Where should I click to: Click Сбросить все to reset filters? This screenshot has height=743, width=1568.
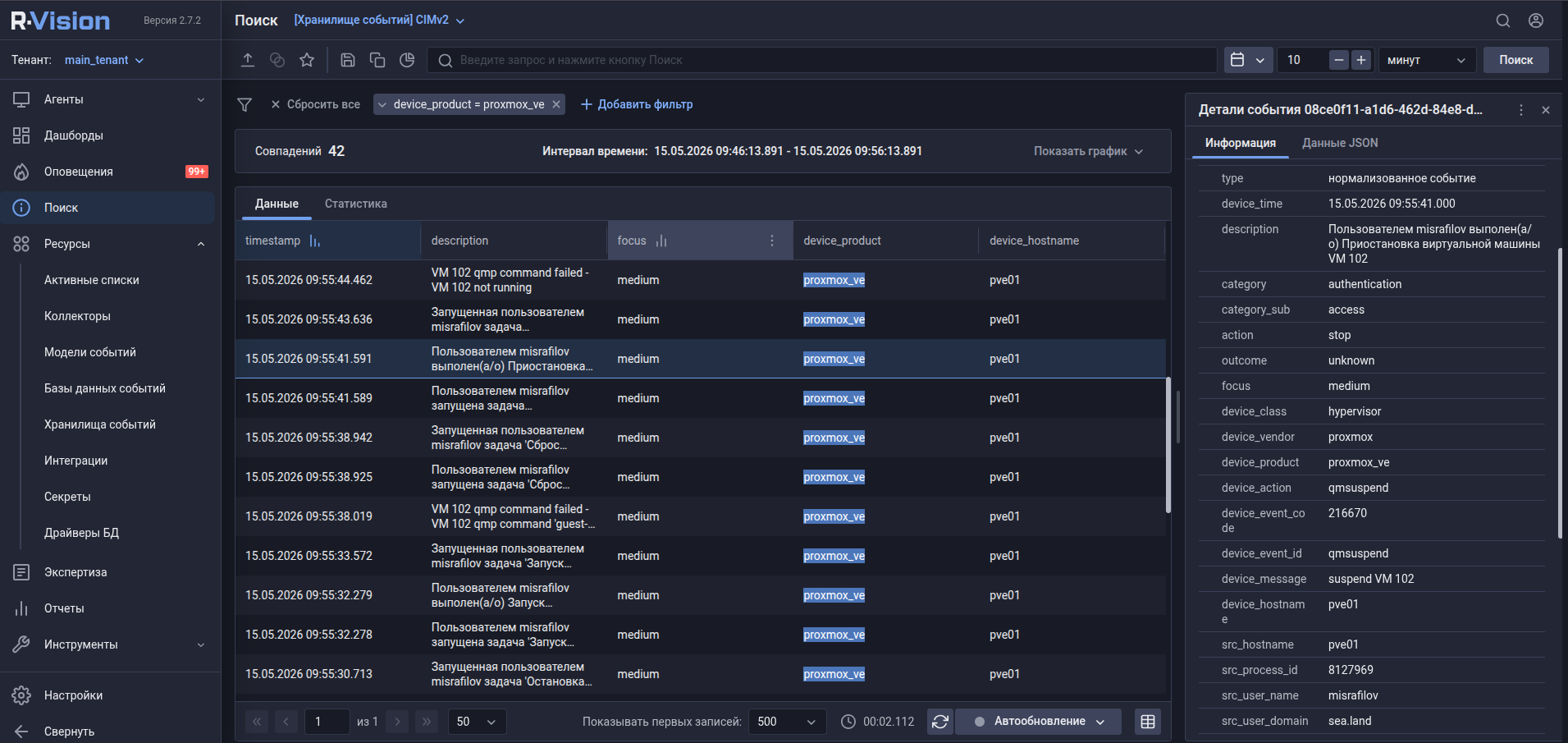pyautogui.click(x=315, y=104)
